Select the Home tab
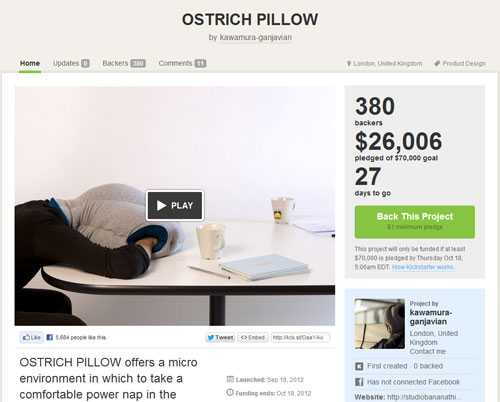Viewport: 500px width, 402px height. click(30, 63)
